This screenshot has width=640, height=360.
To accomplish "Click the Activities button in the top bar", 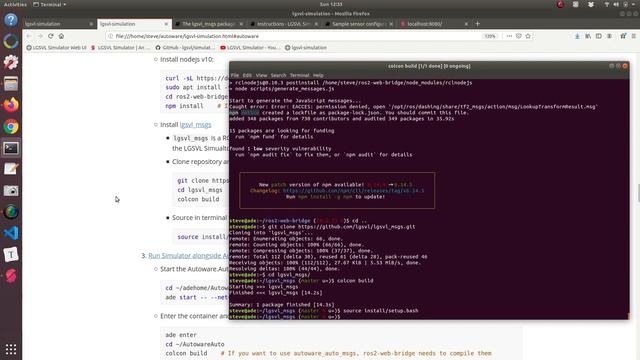I will (15, 4).
